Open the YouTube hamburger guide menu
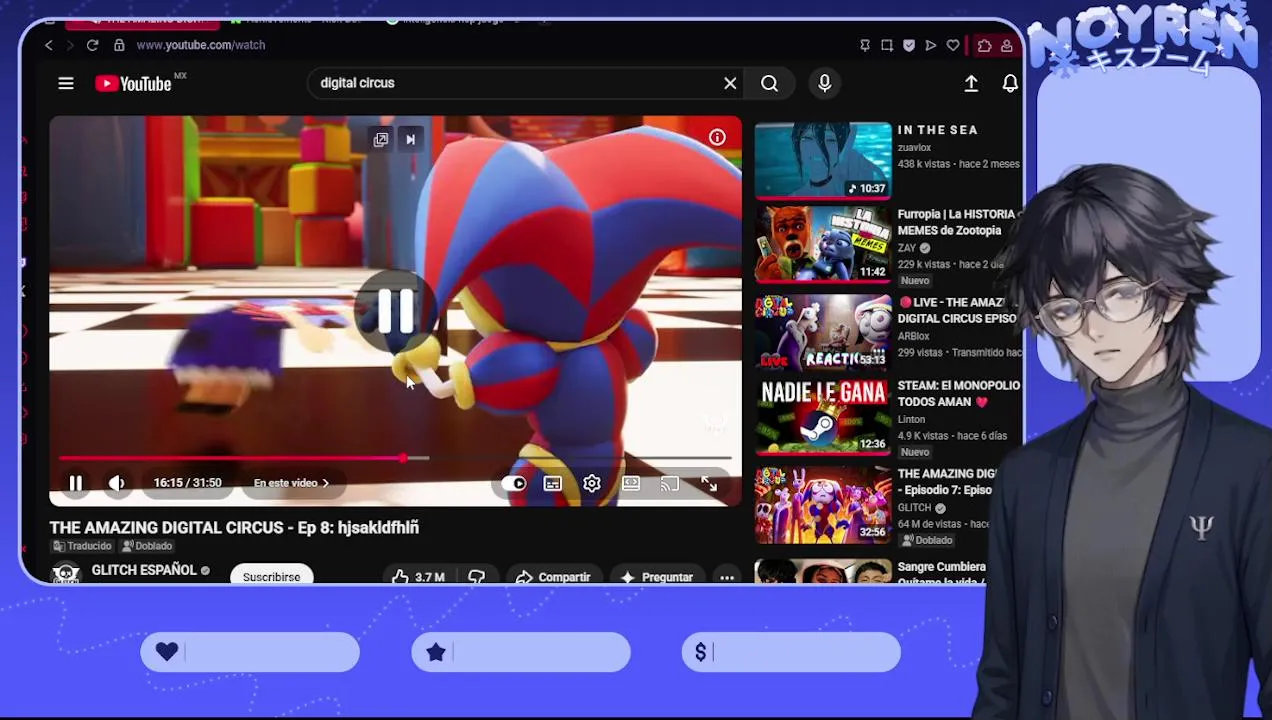The image size is (1272, 720). pyautogui.click(x=66, y=84)
